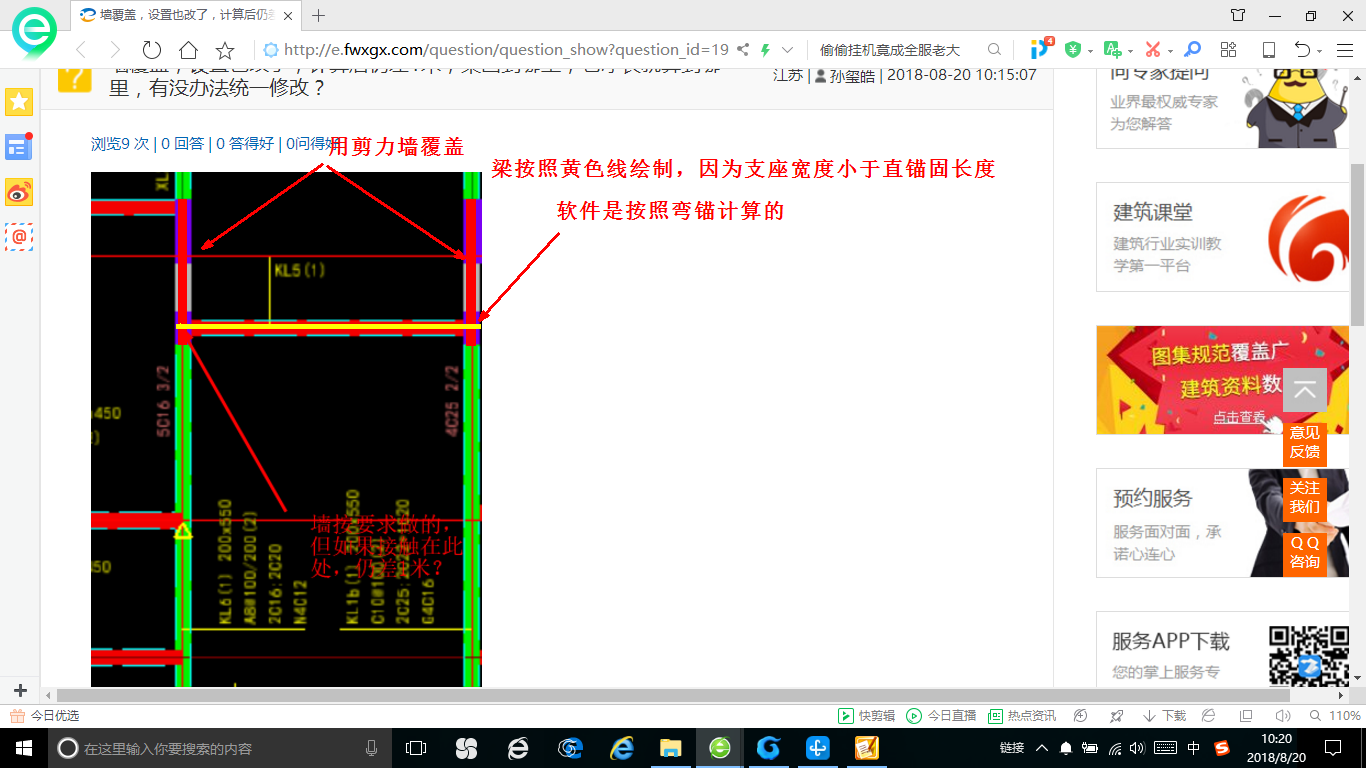Click the Cortana taskbar search box
1366x768 pixels.
(220, 748)
